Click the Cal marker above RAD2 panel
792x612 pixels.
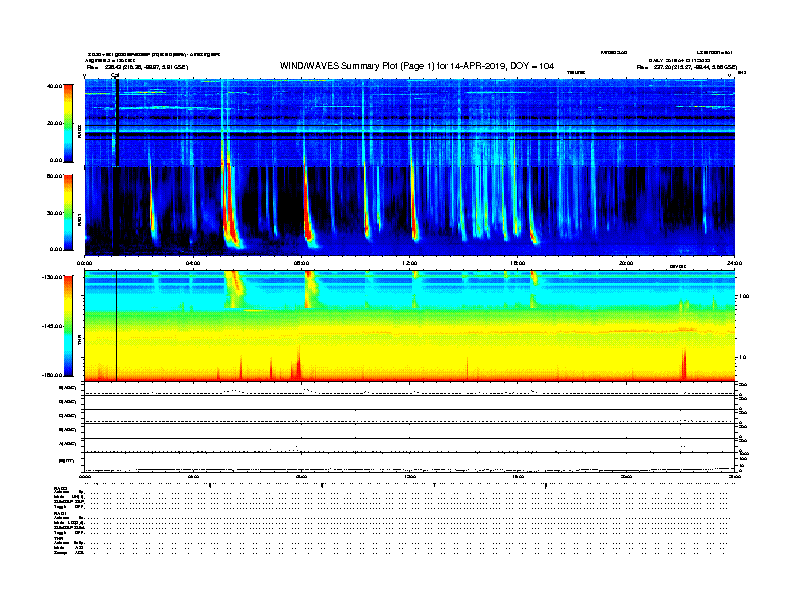pyautogui.click(x=115, y=76)
